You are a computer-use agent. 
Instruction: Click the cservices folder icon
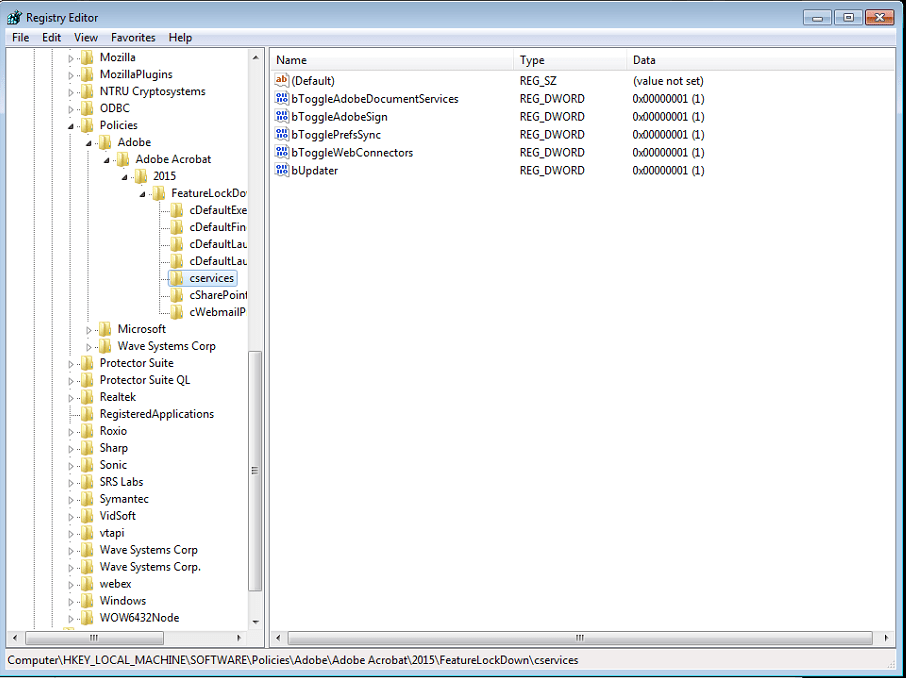pyautogui.click(x=177, y=278)
